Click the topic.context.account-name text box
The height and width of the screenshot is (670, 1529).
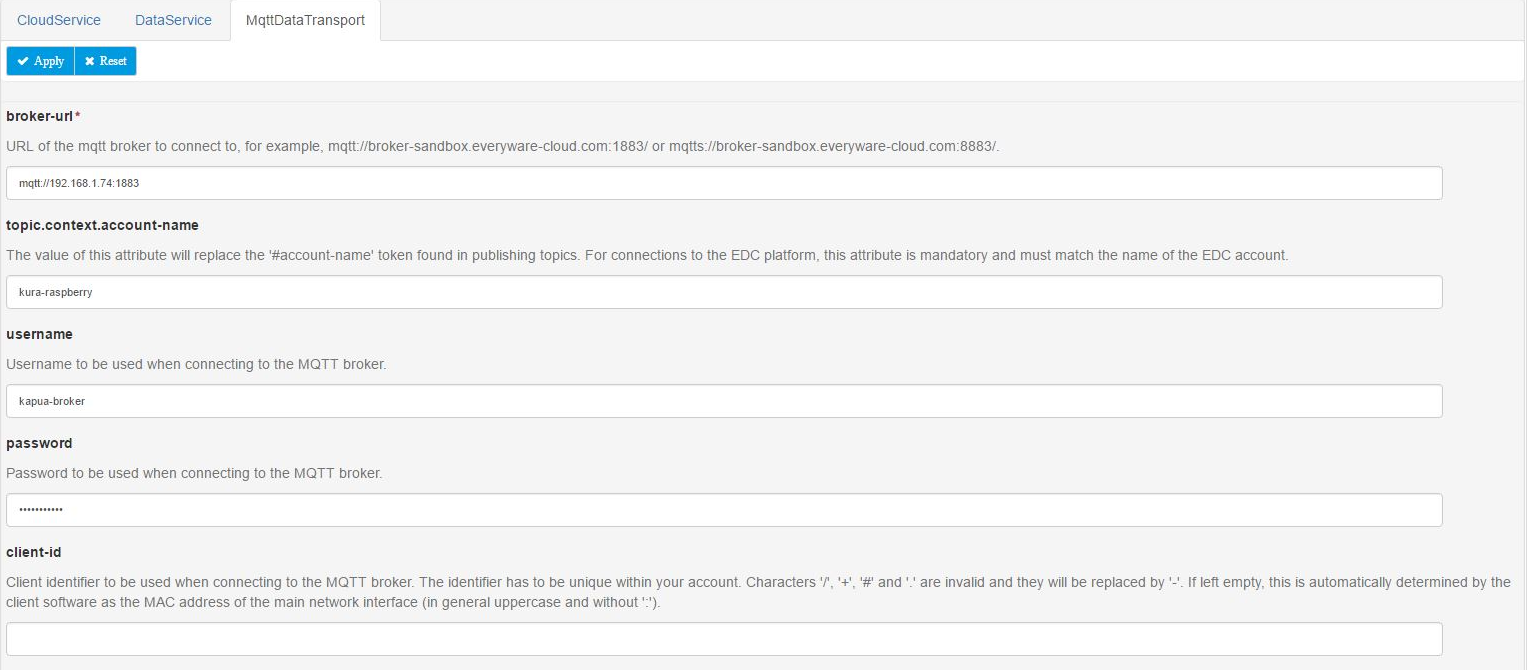pos(724,292)
